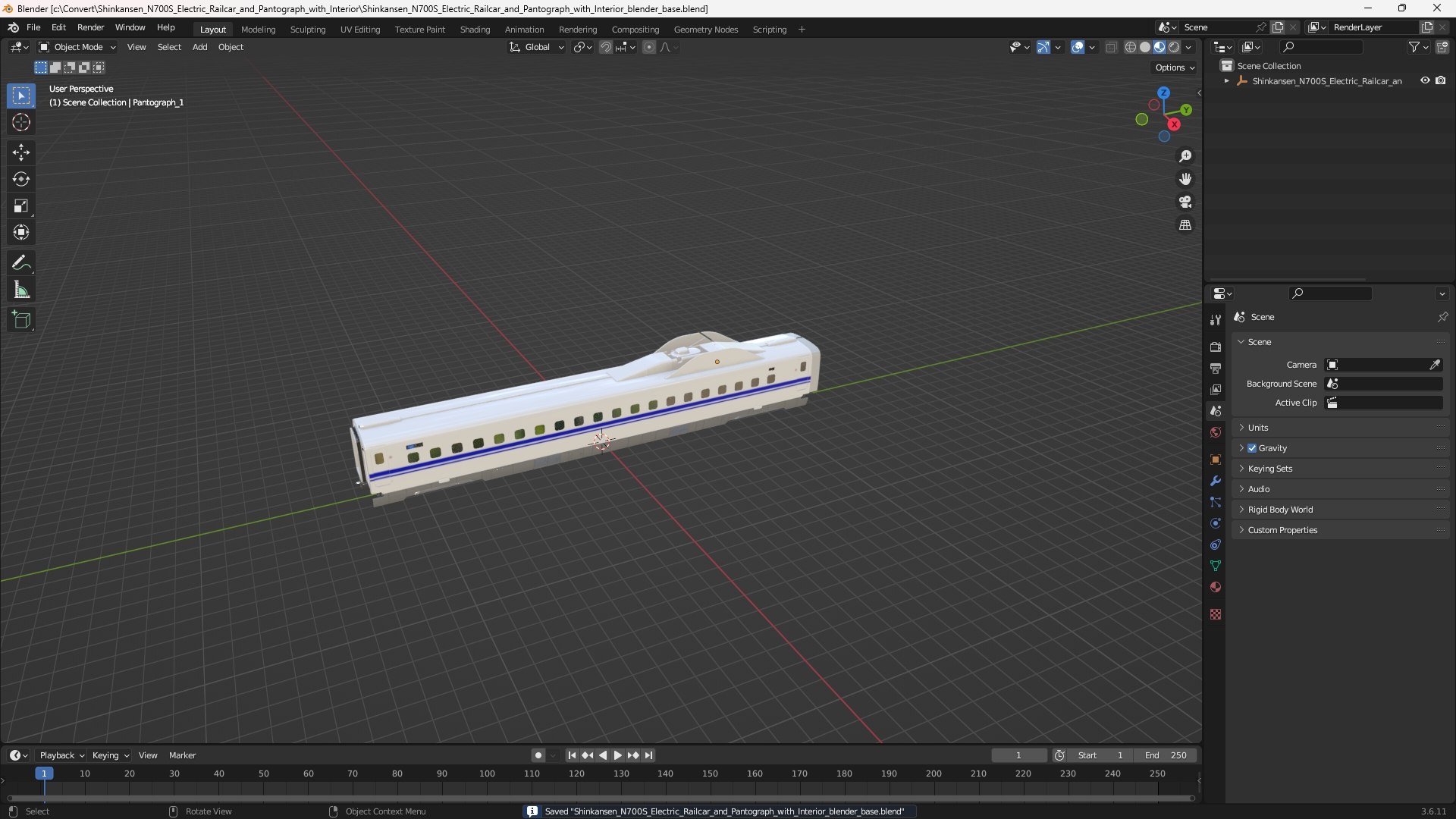Activate the Rotate tool
This screenshot has height=819, width=1456.
tap(21, 179)
